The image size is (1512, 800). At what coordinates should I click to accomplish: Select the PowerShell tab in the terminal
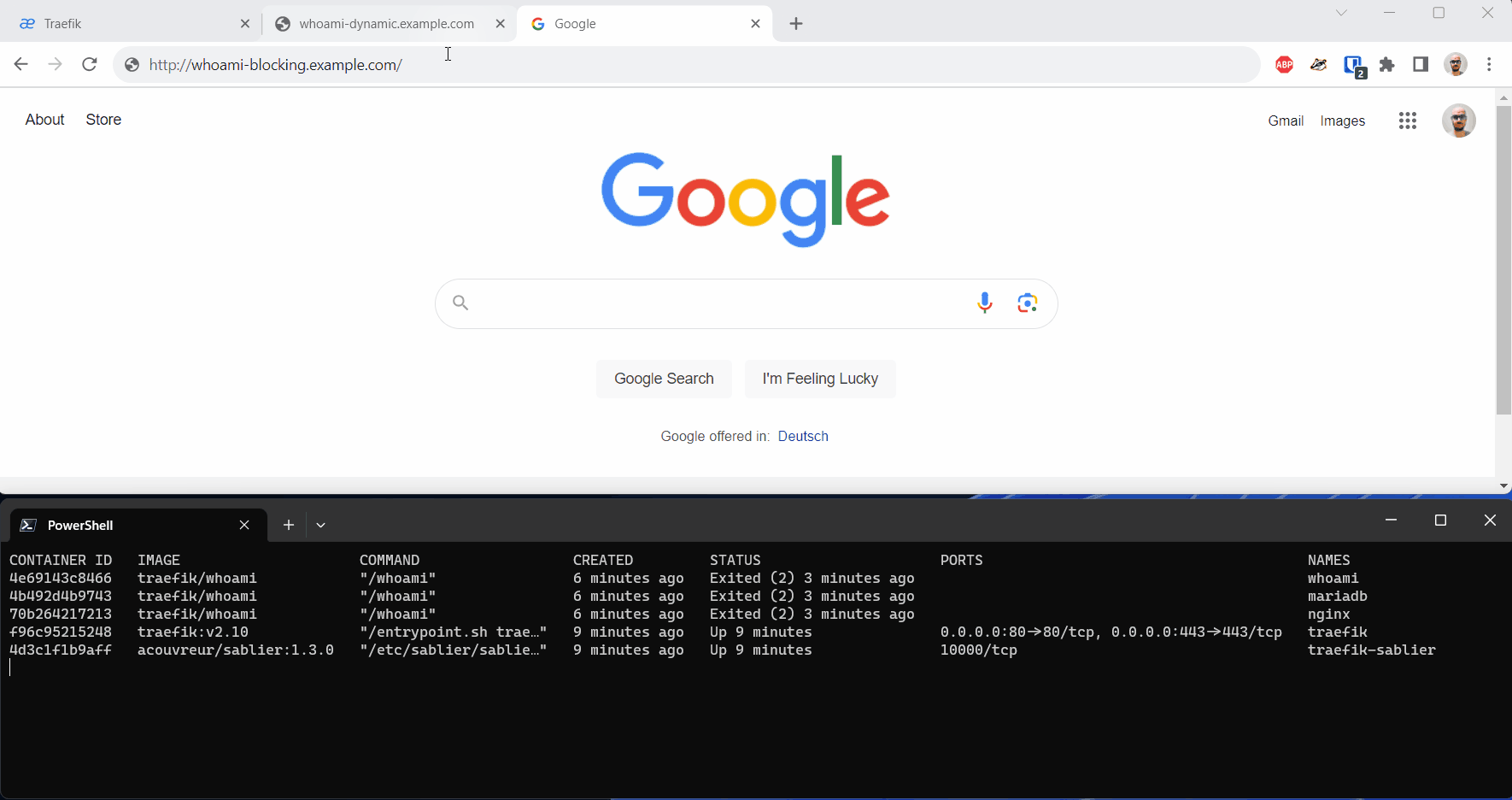click(137, 525)
